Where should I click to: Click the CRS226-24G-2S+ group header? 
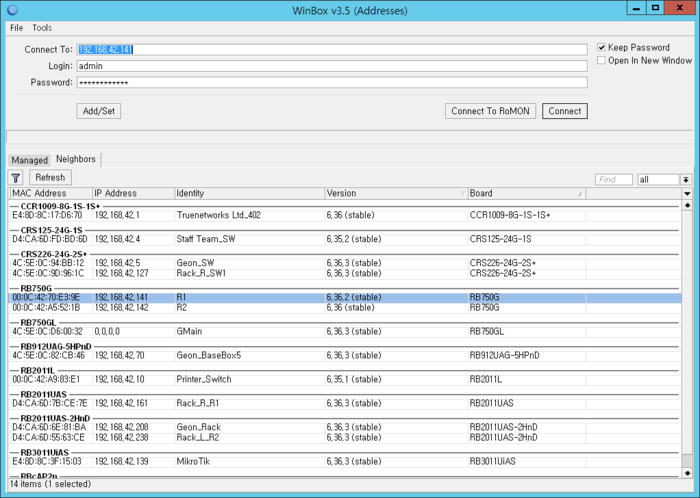point(54,254)
